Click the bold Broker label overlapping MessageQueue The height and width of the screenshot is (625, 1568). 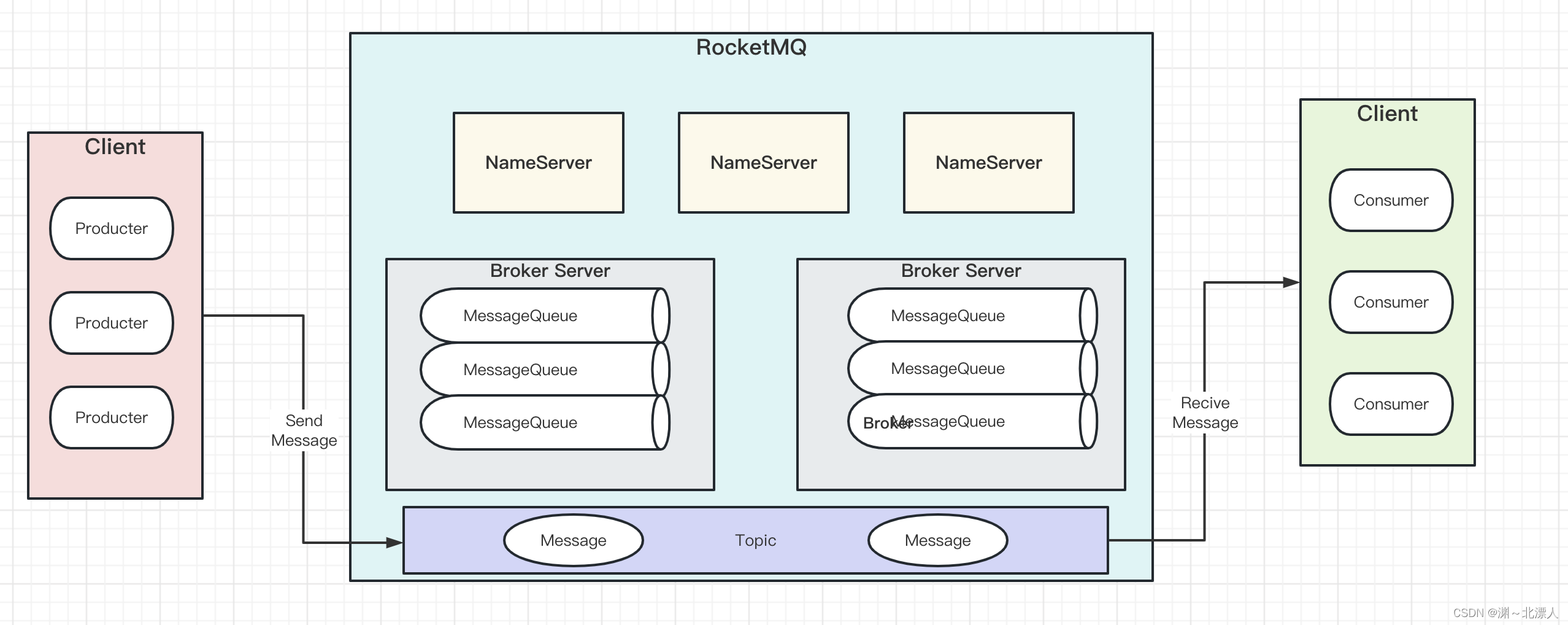(888, 423)
